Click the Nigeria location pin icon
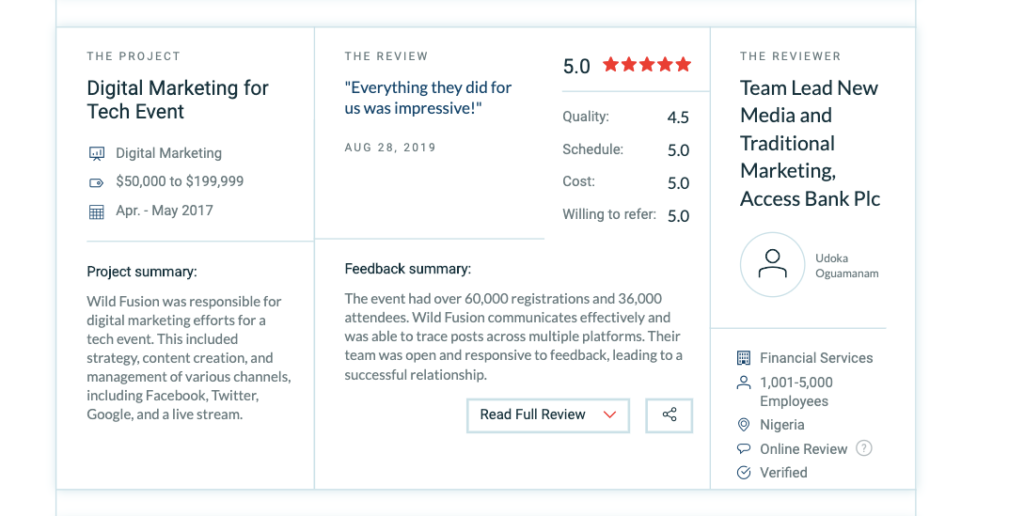The height and width of the screenshot is (516, 1024). click(x=743, y=425)
